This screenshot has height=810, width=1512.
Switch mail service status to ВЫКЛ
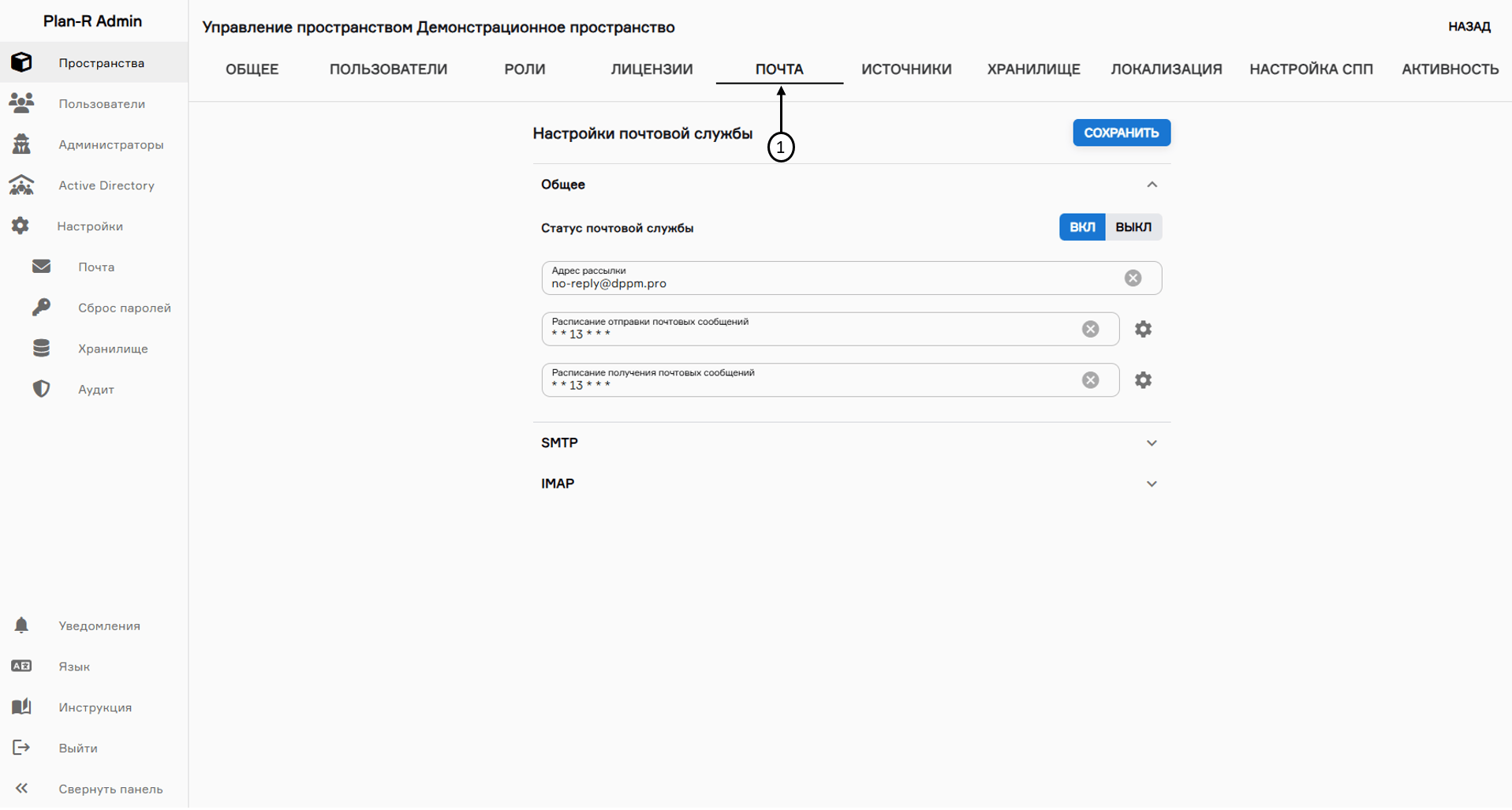pos(1133,227)
